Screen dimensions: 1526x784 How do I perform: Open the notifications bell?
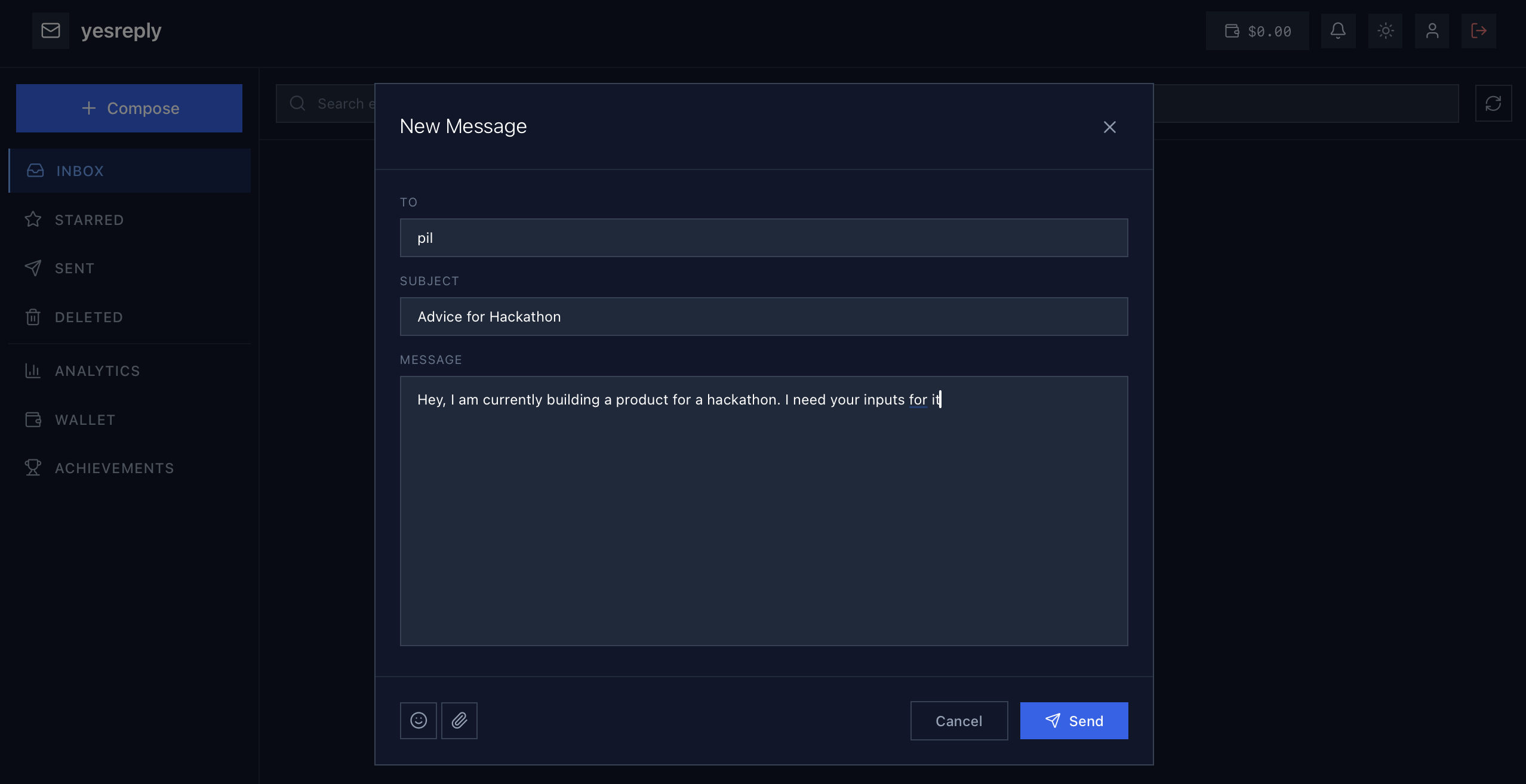tap(1338, 31)
